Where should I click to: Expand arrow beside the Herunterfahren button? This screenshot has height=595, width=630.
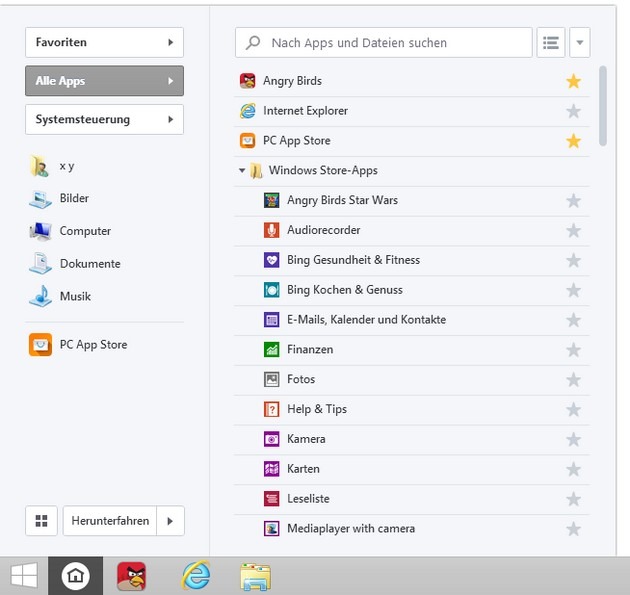[x=170, y=521]
